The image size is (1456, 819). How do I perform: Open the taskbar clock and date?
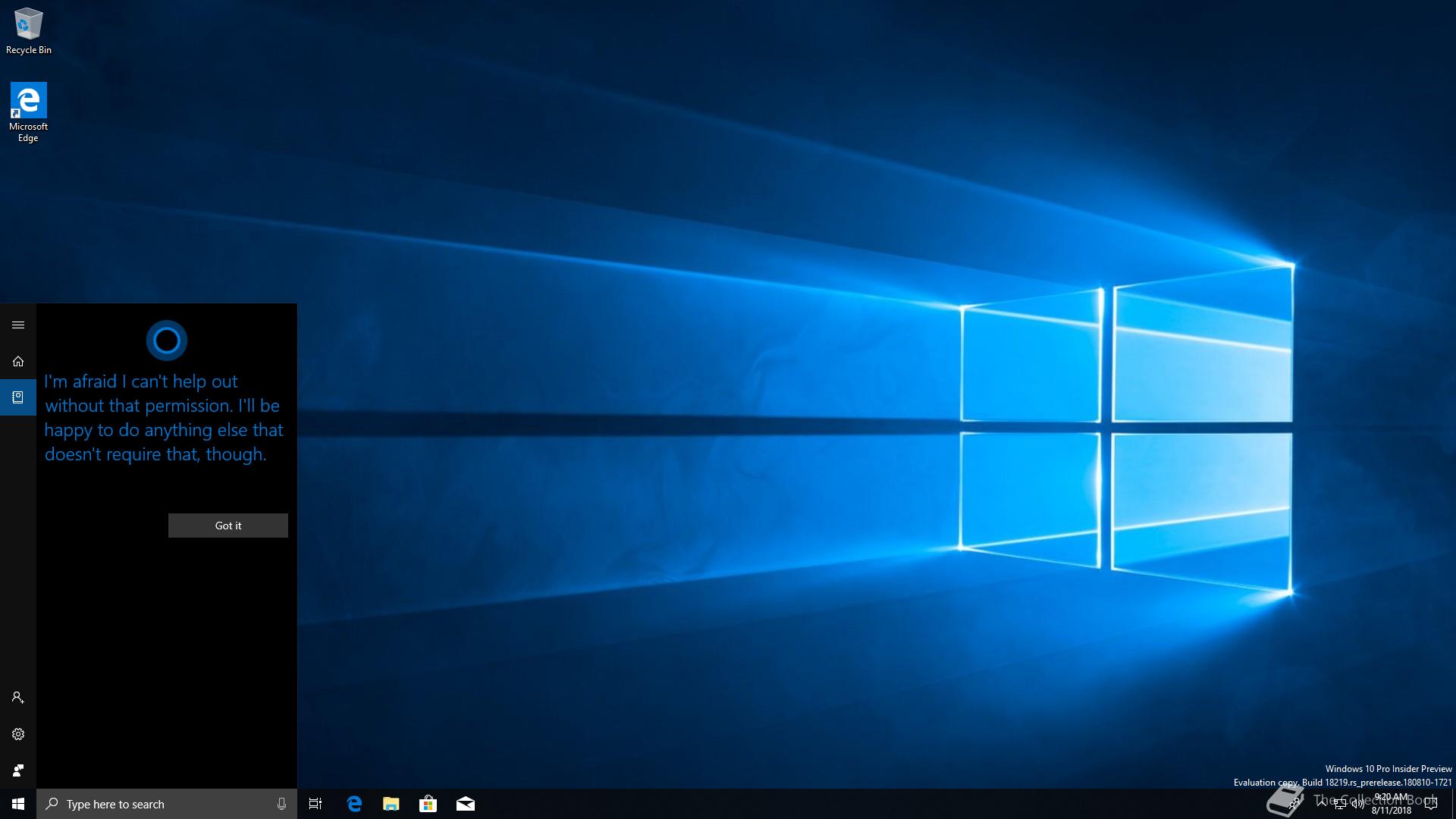coord(1392,804)
